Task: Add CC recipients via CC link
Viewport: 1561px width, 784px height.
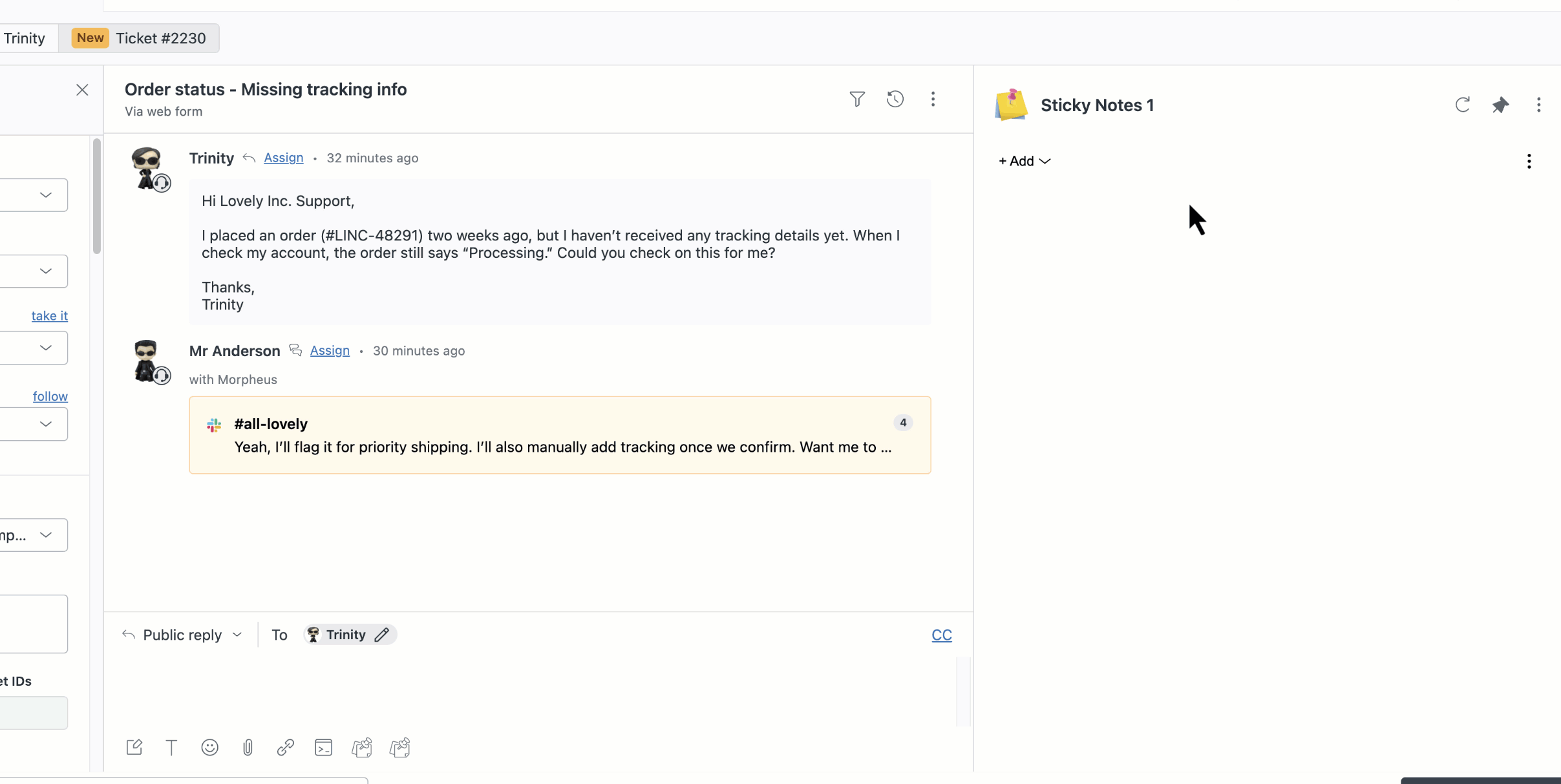Action: [x=942, y=635]
